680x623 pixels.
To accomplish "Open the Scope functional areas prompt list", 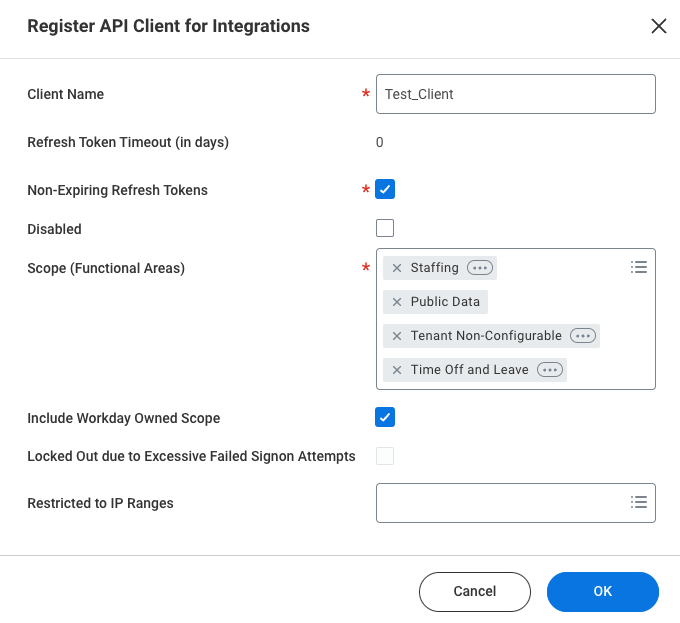I will click(639, 267).
